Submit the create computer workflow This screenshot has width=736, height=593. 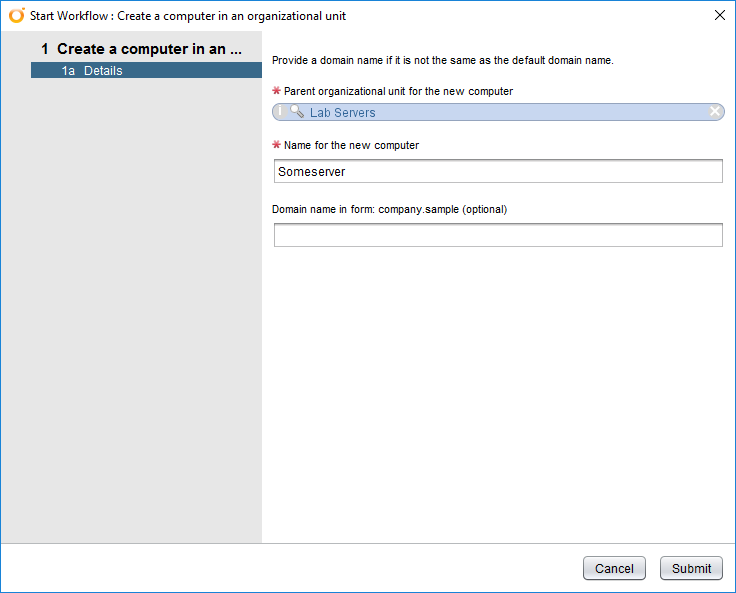click(691, 568)
